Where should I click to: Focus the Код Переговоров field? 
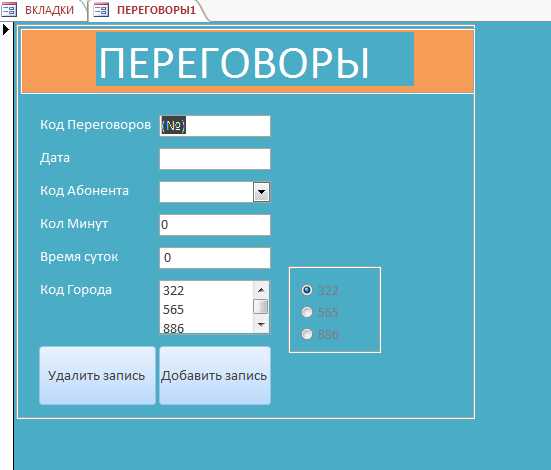[x=215, y=126]
